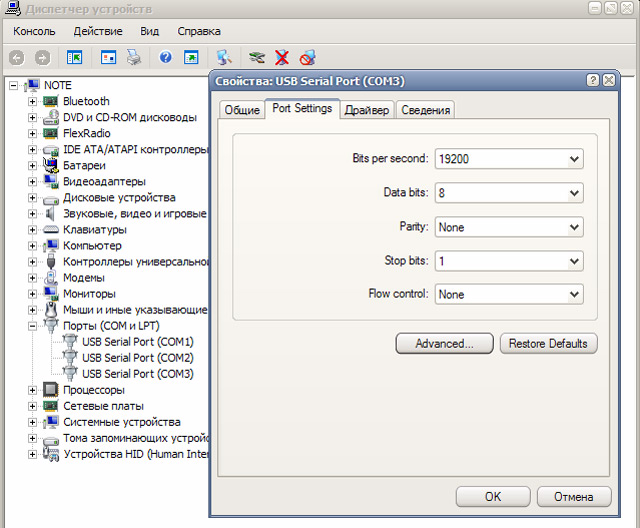Click the Forward arrow toolbar icon

point(42,58)
